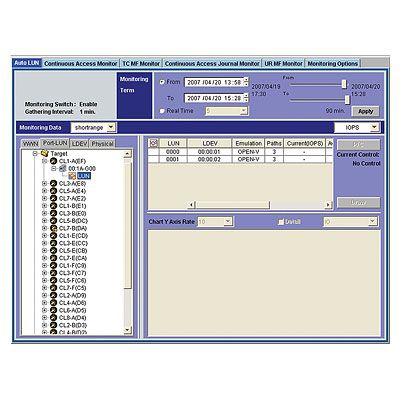Expand the CL5-A(E4) tree node
Image resolution: width=400 pixels, height=400 pixels.
(x=44, y=191)
